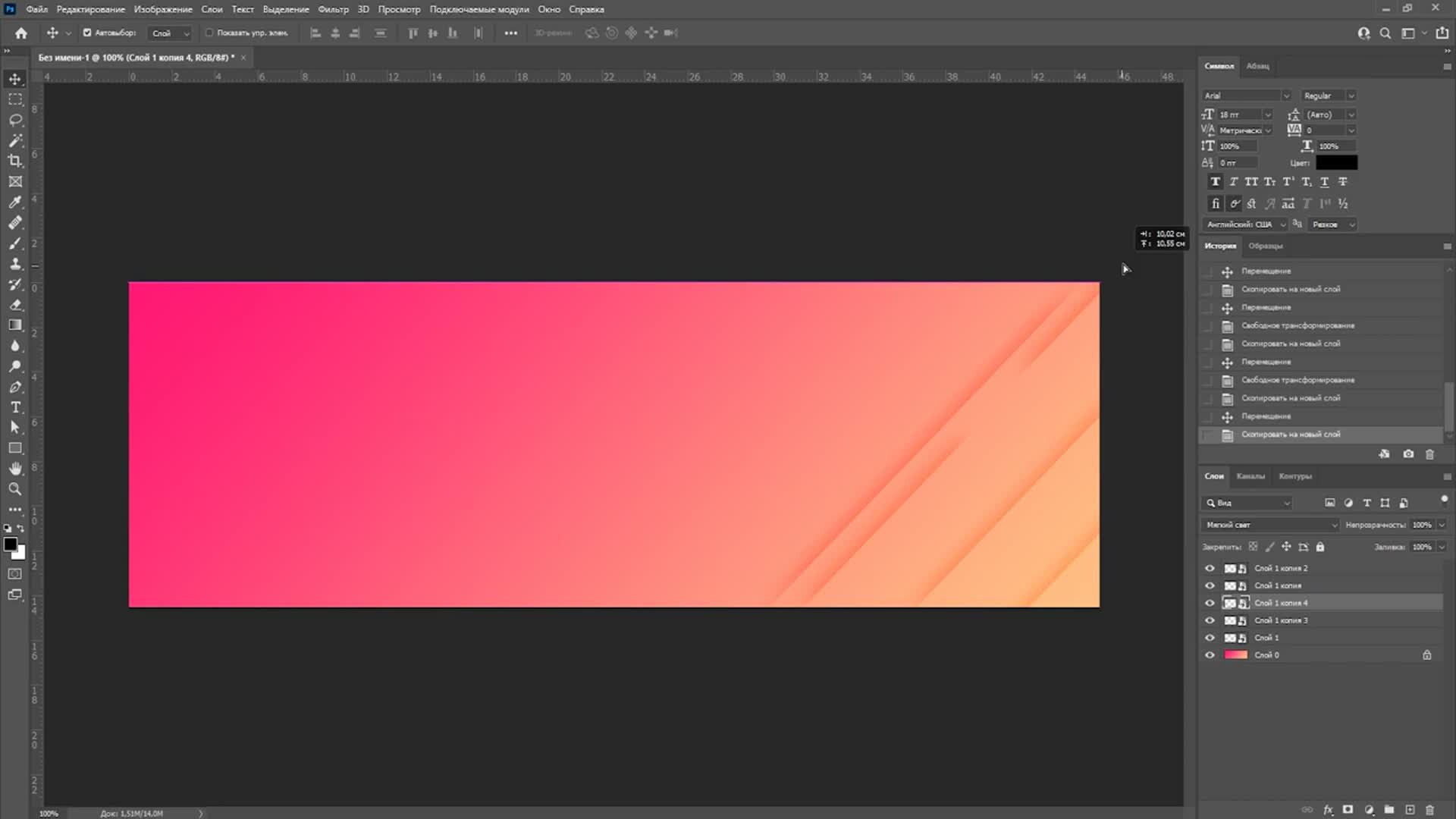
Task: Select the Eraser tool
Action: click(x=15, y=304)
